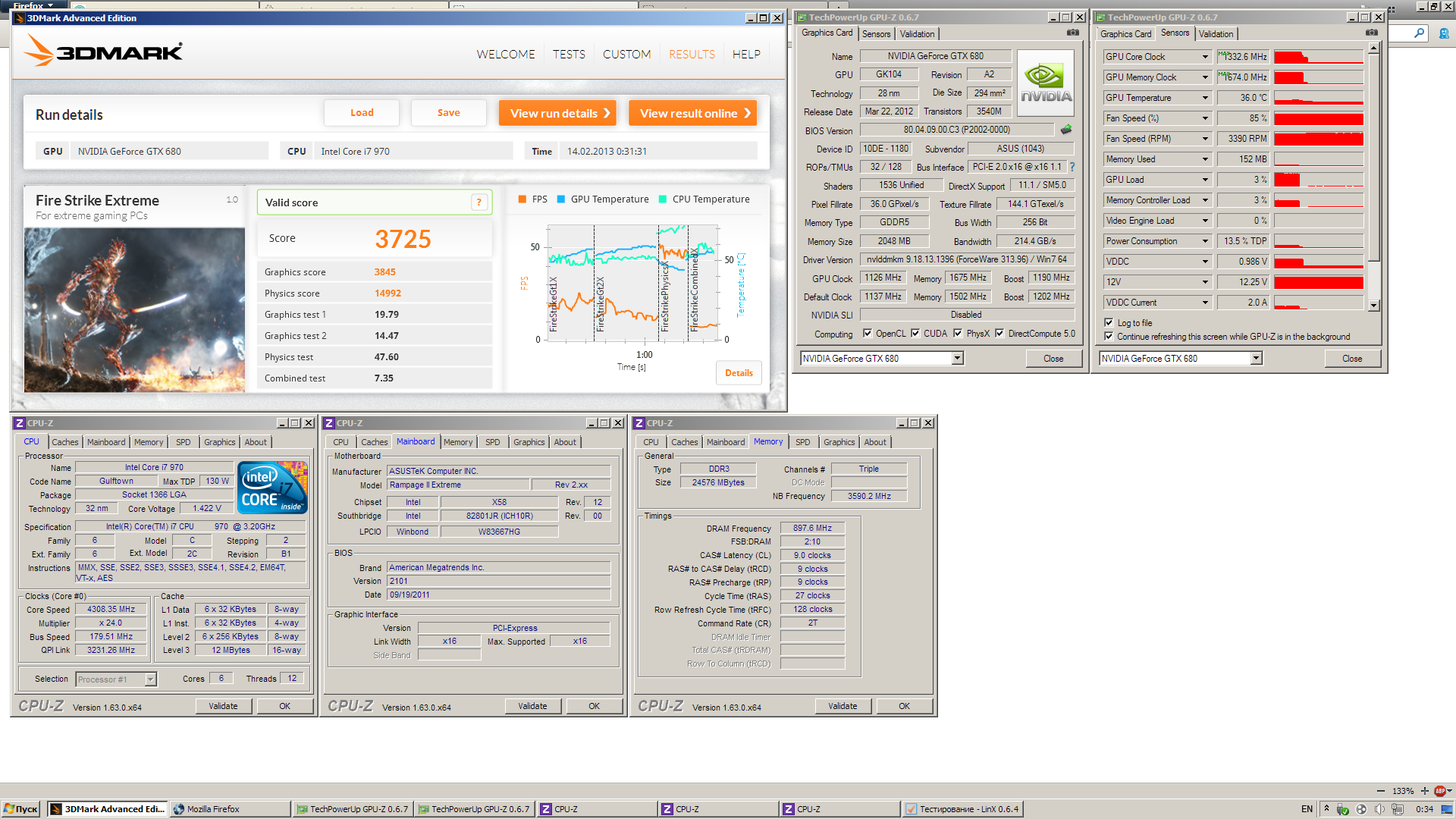Uncheck Continue refreshing in background checkbox
The height and width of the screenshot is (819, 1456).
(1109, 337)
